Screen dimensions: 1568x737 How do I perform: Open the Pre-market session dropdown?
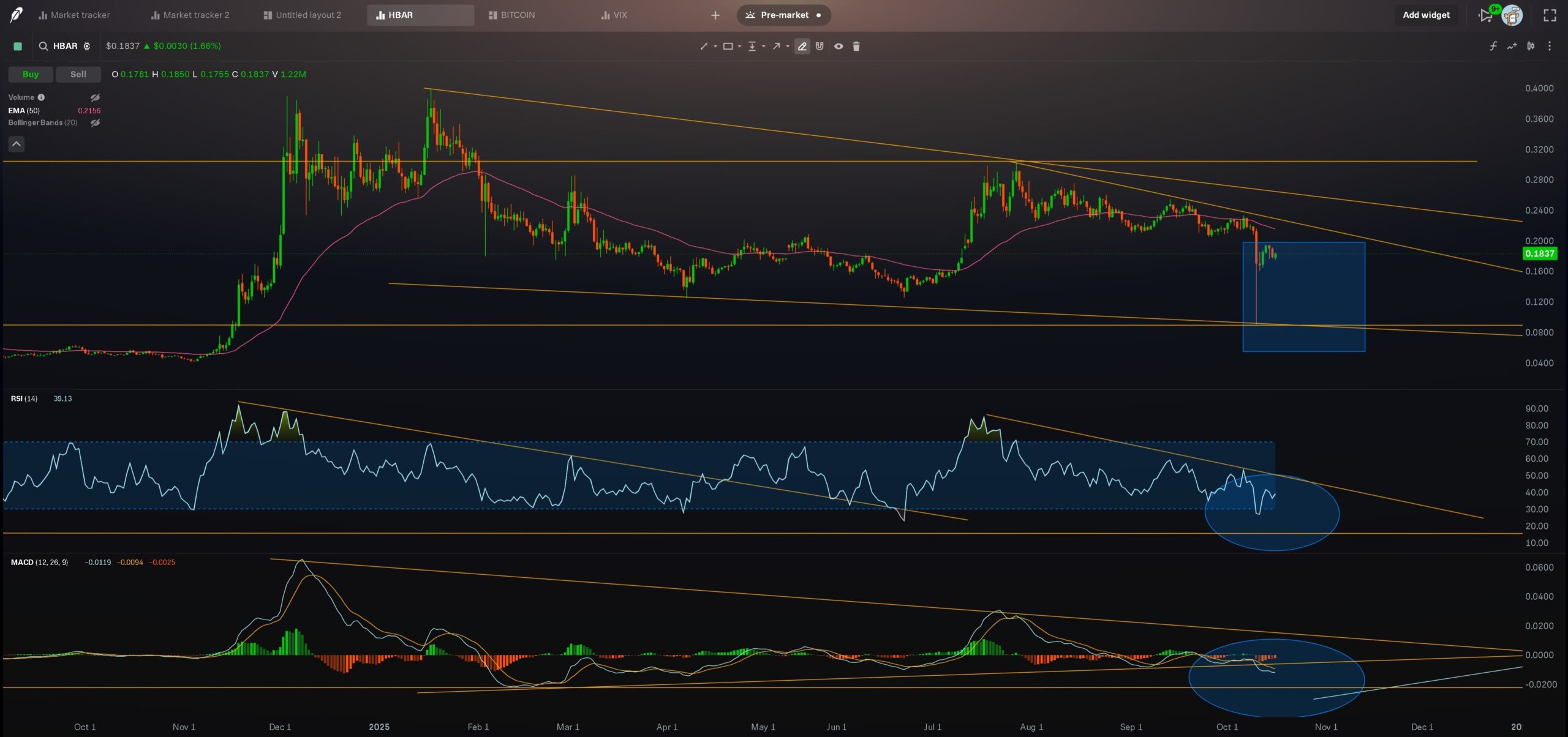pyautogui.click(x=783, y=15)
